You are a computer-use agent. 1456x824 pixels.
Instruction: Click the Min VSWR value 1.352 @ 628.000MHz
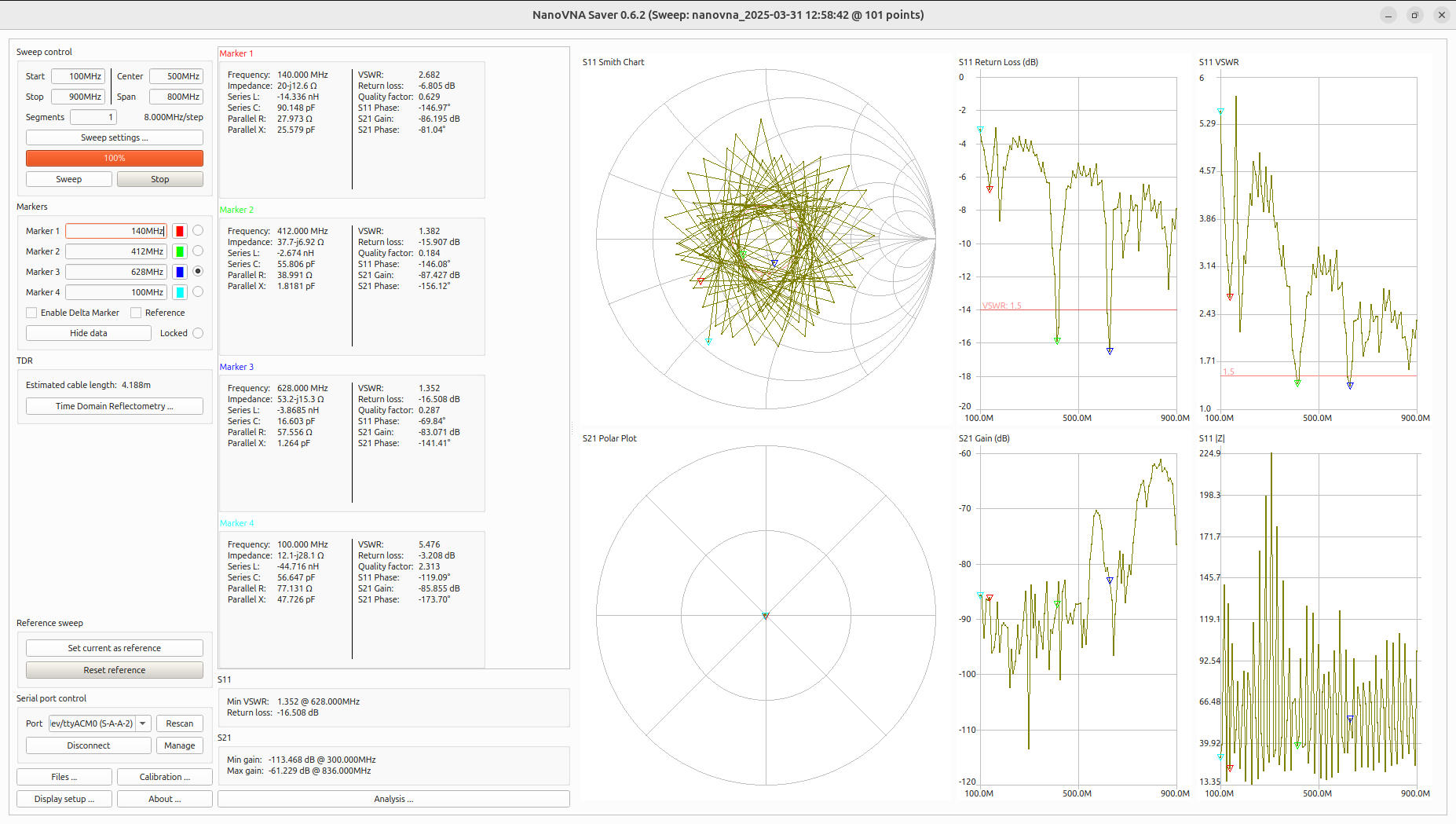click(318, 701)
